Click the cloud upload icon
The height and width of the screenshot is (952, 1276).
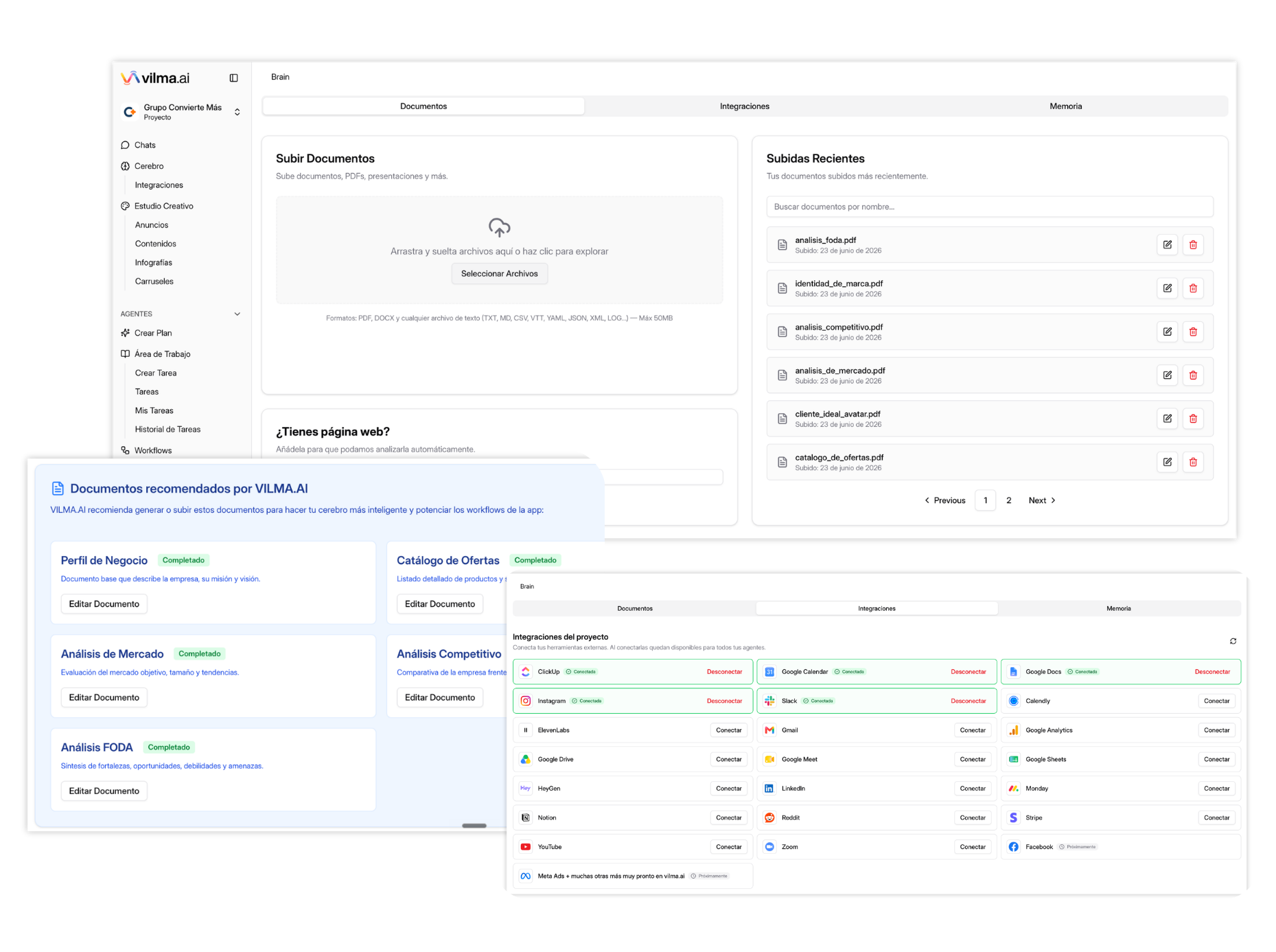tap(500, 227)
